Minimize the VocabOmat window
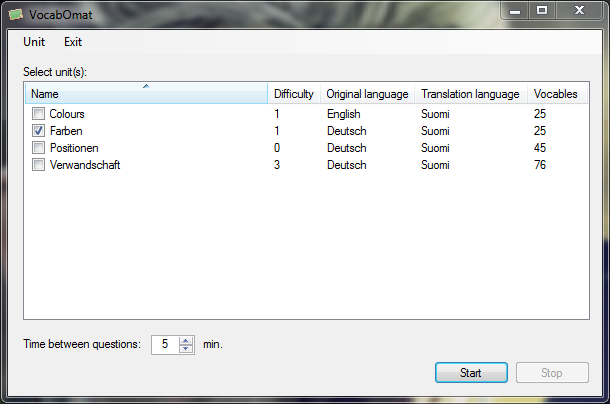610x404 pixels. [515, 11]
